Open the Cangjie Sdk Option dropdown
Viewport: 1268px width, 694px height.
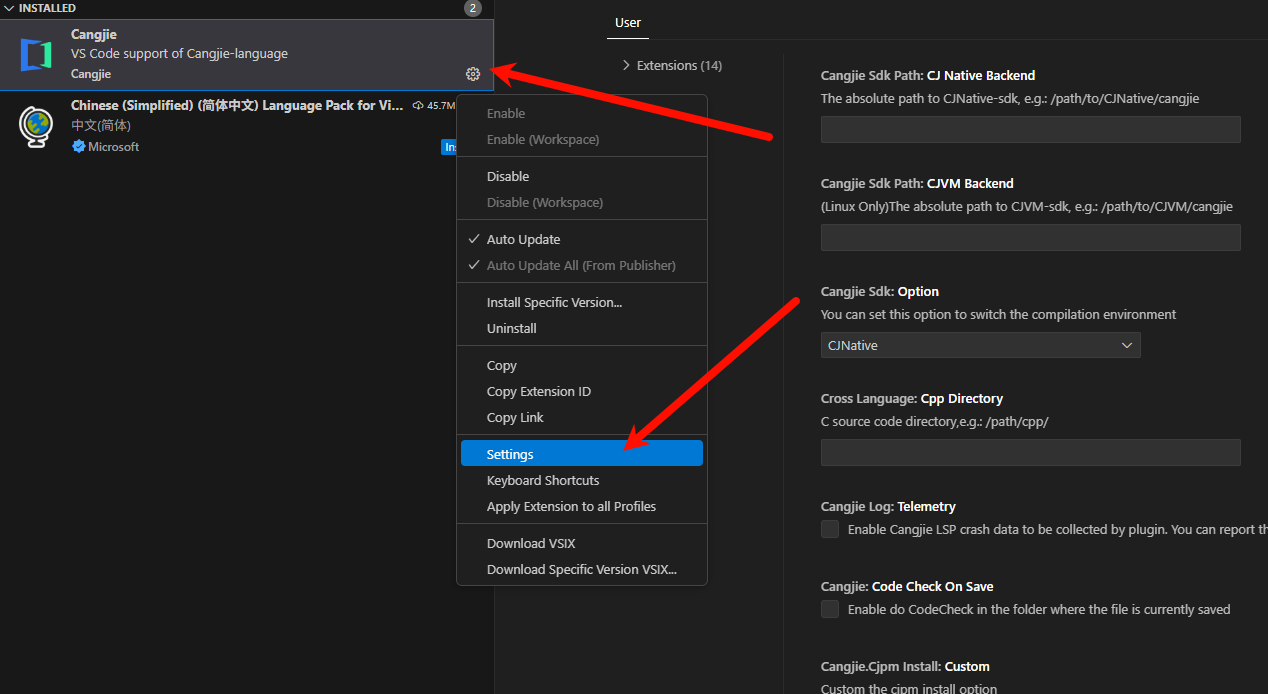click(x=980, y=345)
